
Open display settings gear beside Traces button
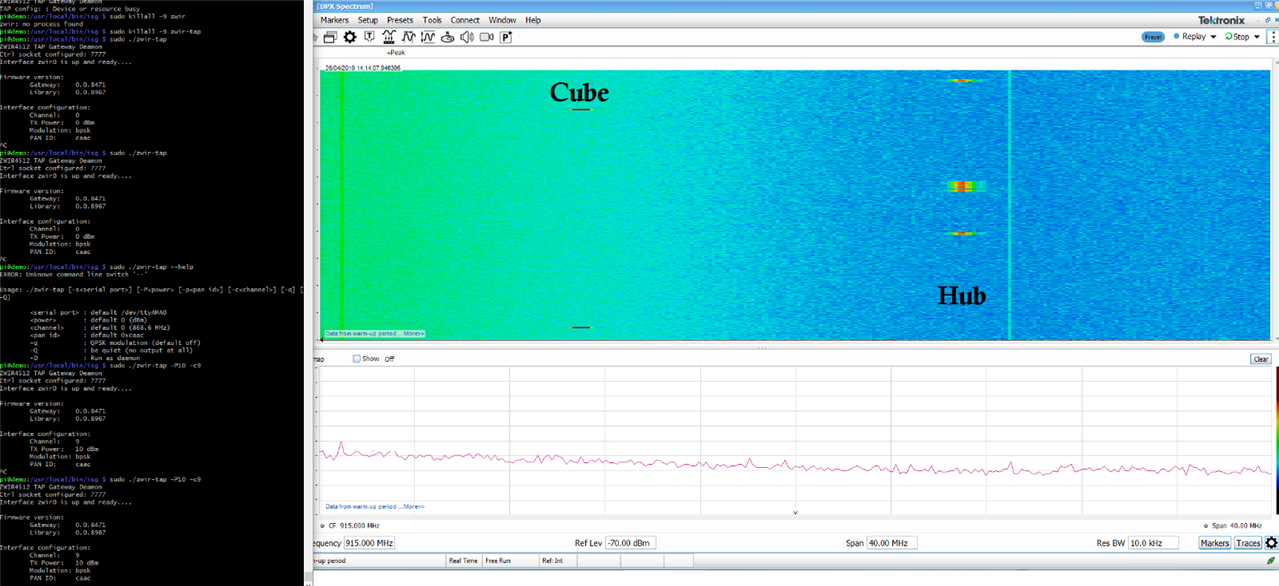tap(1271, 543)
